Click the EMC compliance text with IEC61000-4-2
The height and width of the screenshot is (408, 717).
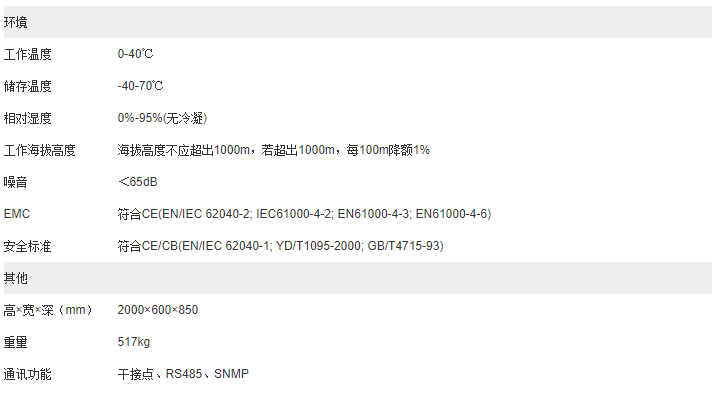(x=304, y=214)
